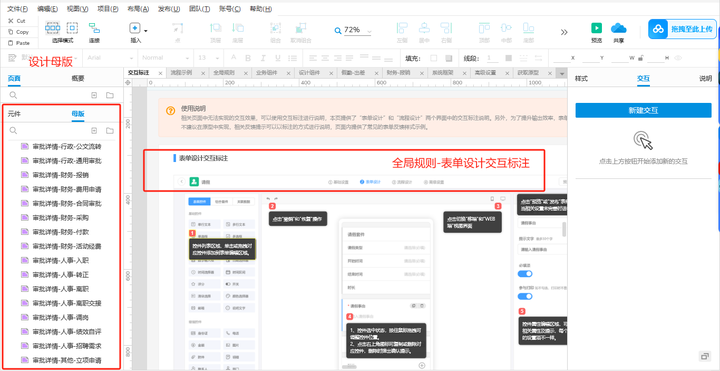The width and height of the screenshot is (720, 371).
Task: Toggle italic text formatting
Action: pos(263,58)
